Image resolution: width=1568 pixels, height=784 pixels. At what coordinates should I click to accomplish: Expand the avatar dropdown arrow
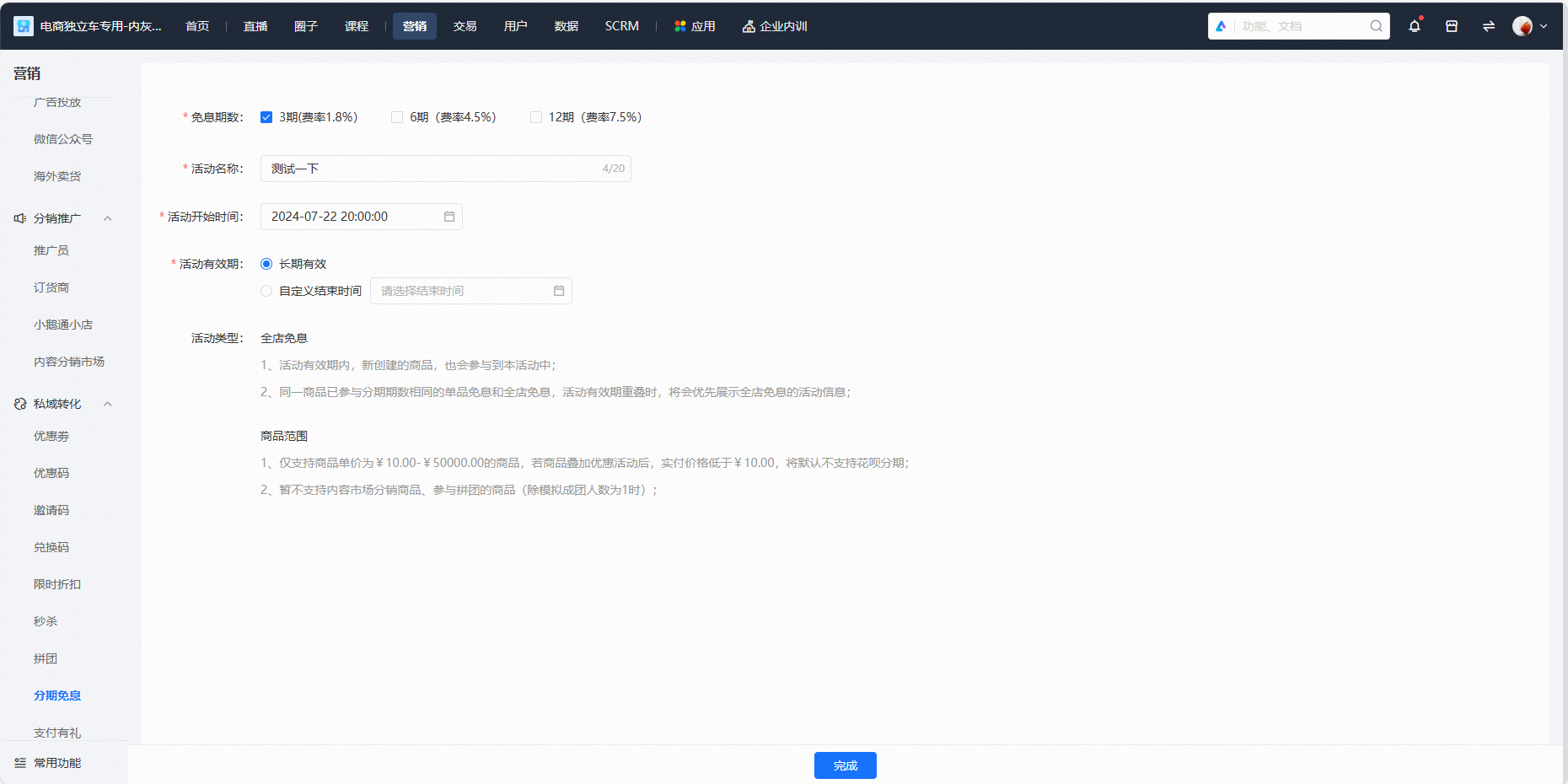coord(1544,26)
